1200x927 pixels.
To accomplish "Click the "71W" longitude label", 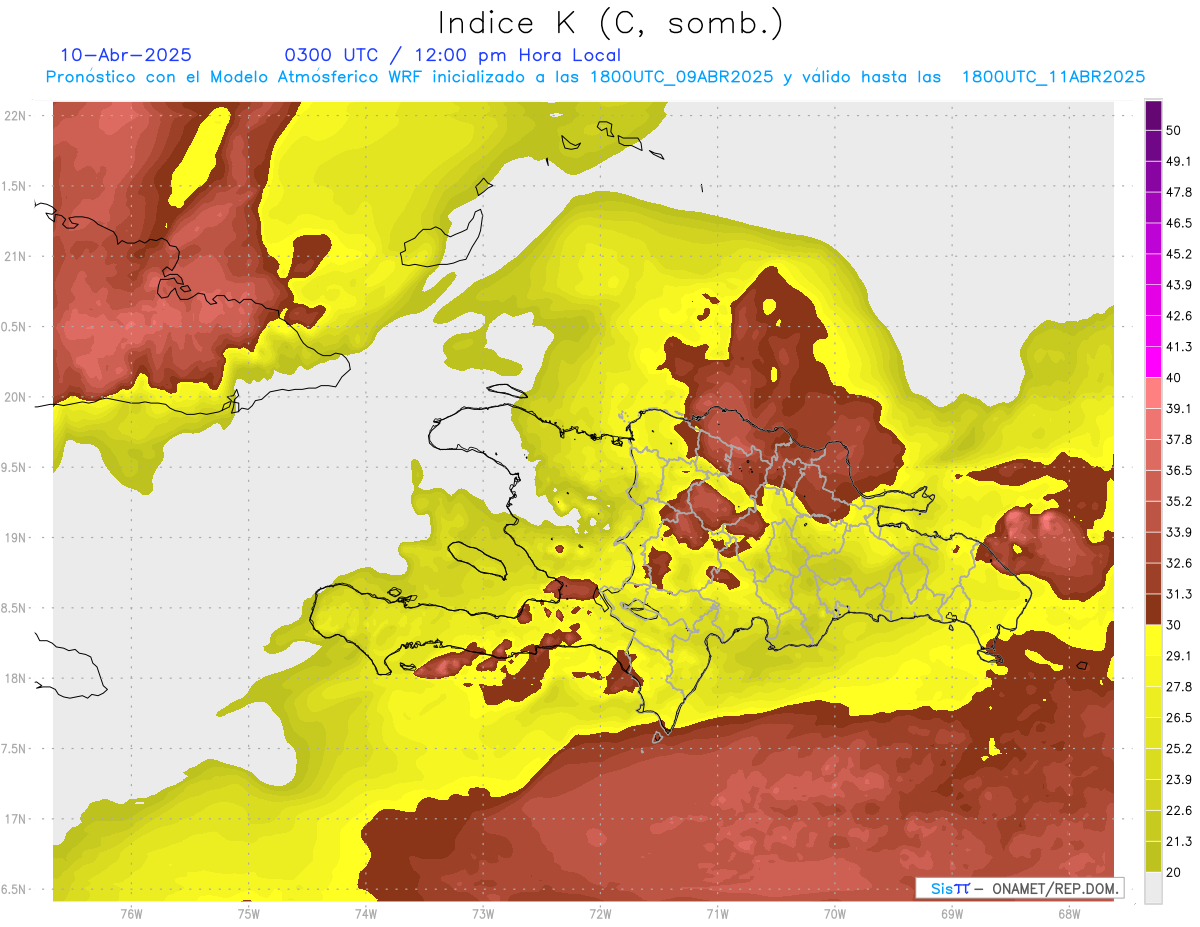I will coord(717,914).
